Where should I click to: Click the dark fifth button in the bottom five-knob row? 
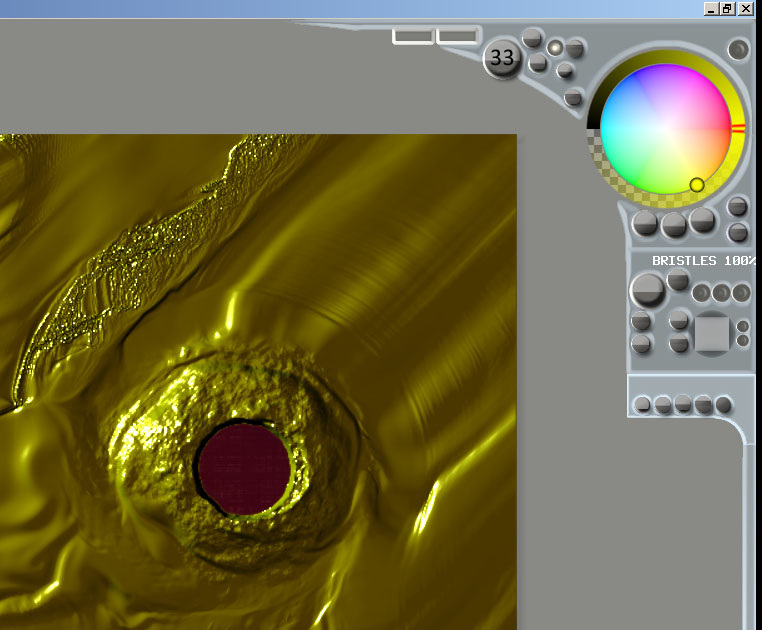click(x=723, y=404)
